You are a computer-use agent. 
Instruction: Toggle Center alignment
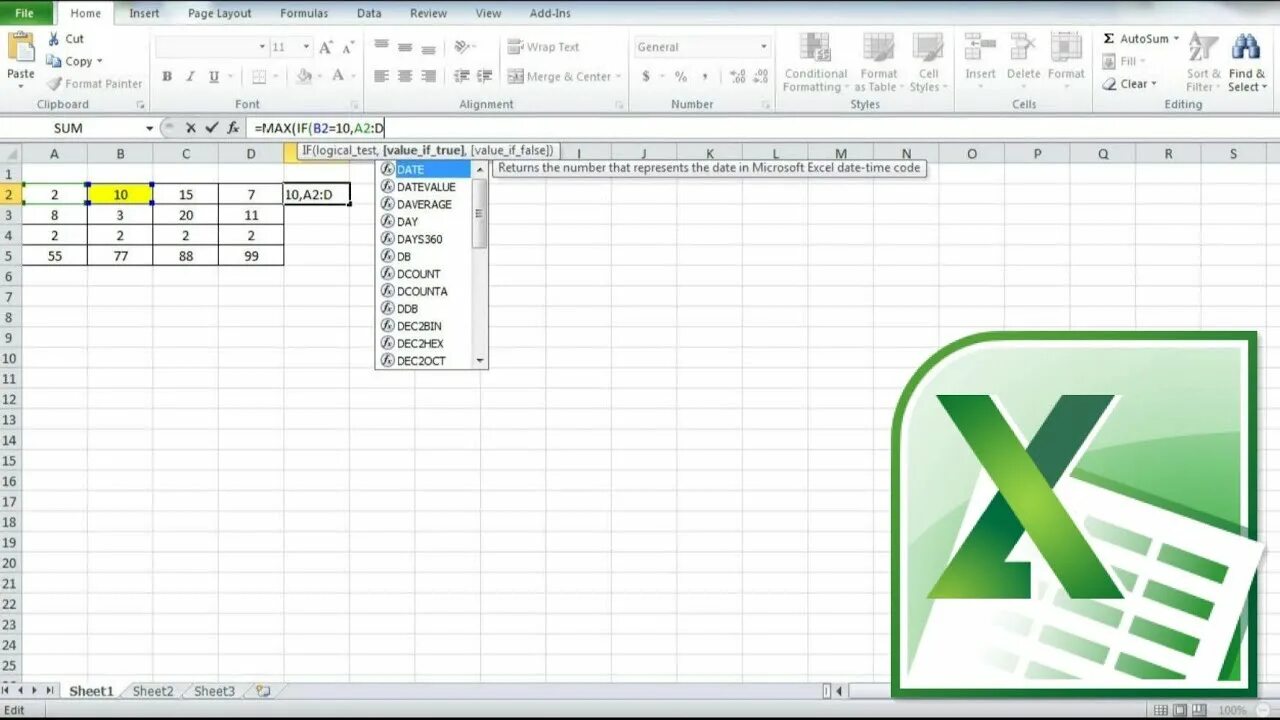point(405,77)
